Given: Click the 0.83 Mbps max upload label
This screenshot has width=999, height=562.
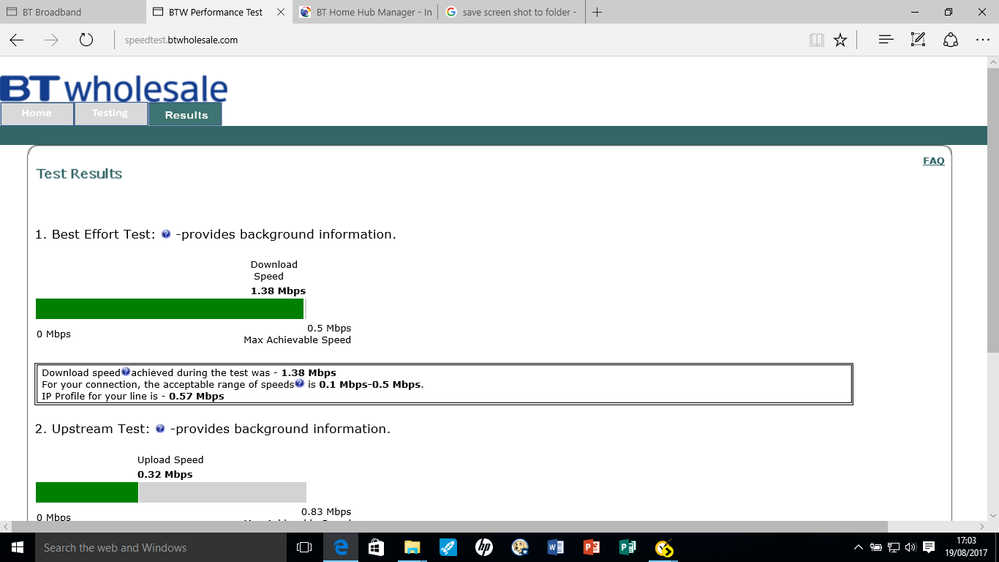Looking at the screenshot, I should 326,511.
